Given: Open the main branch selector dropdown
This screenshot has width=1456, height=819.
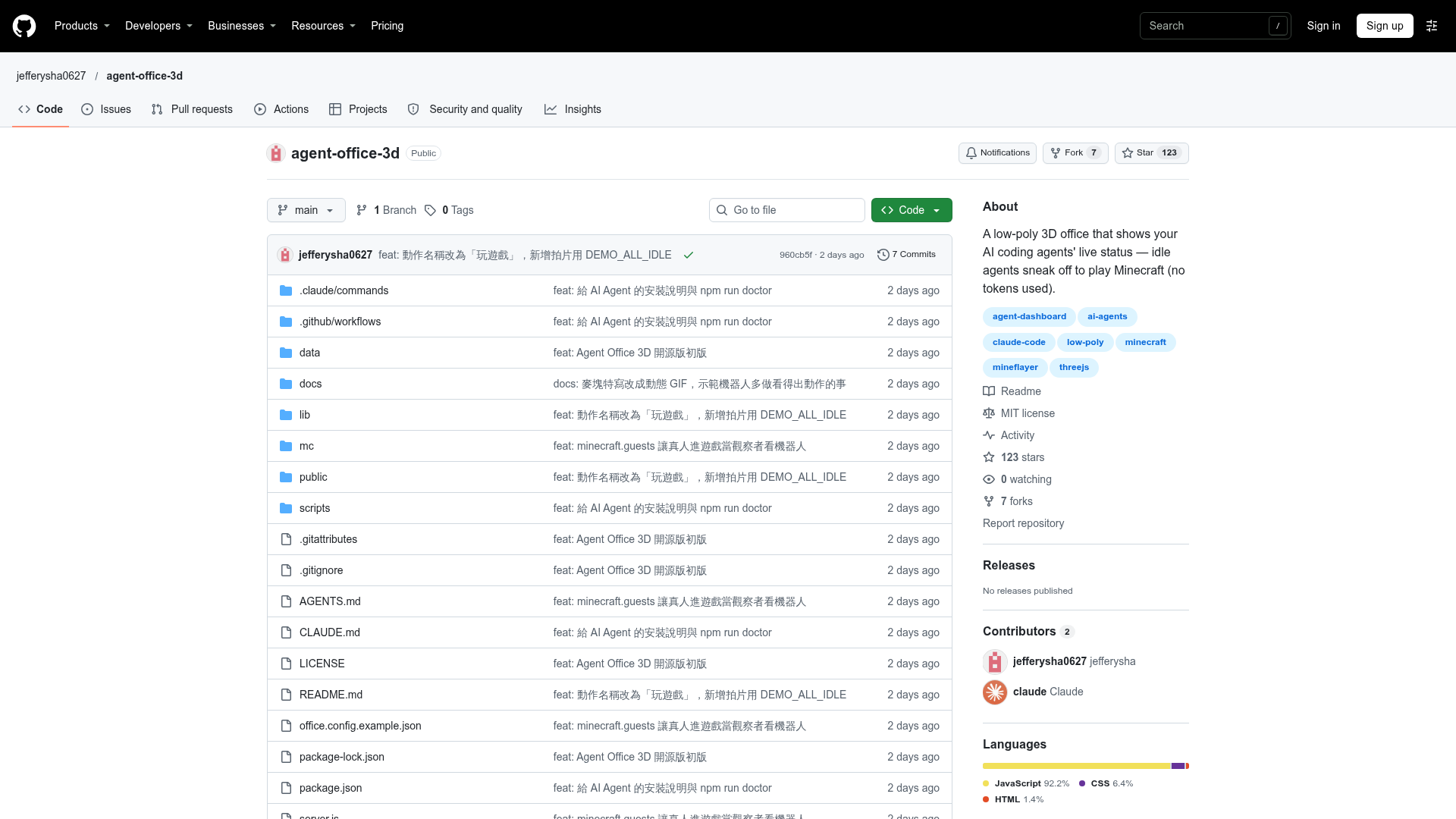Looking at the screenshot, I should 306,210.
